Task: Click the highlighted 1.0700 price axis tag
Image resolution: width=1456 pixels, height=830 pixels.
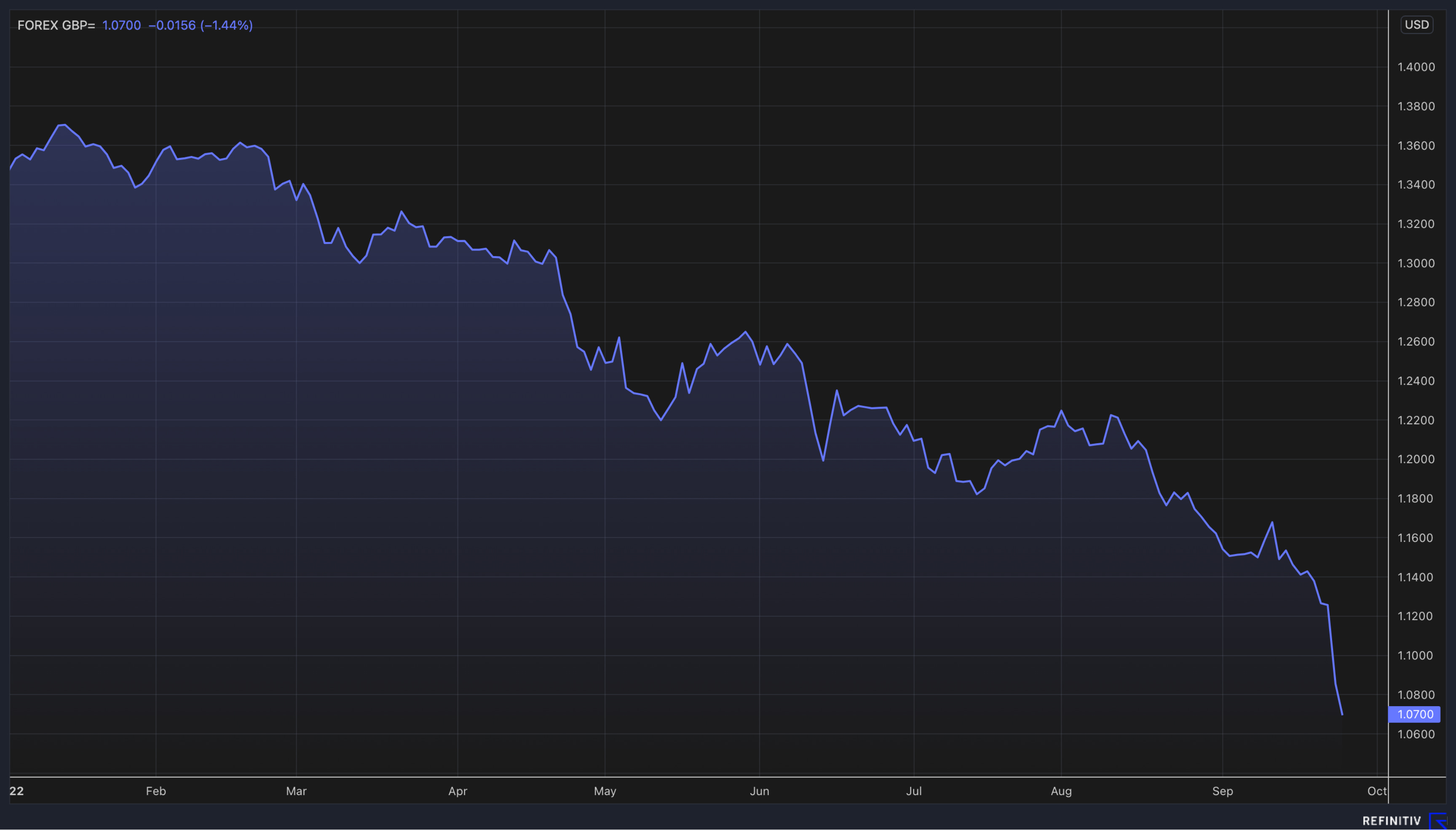Action: [1414, 714]
